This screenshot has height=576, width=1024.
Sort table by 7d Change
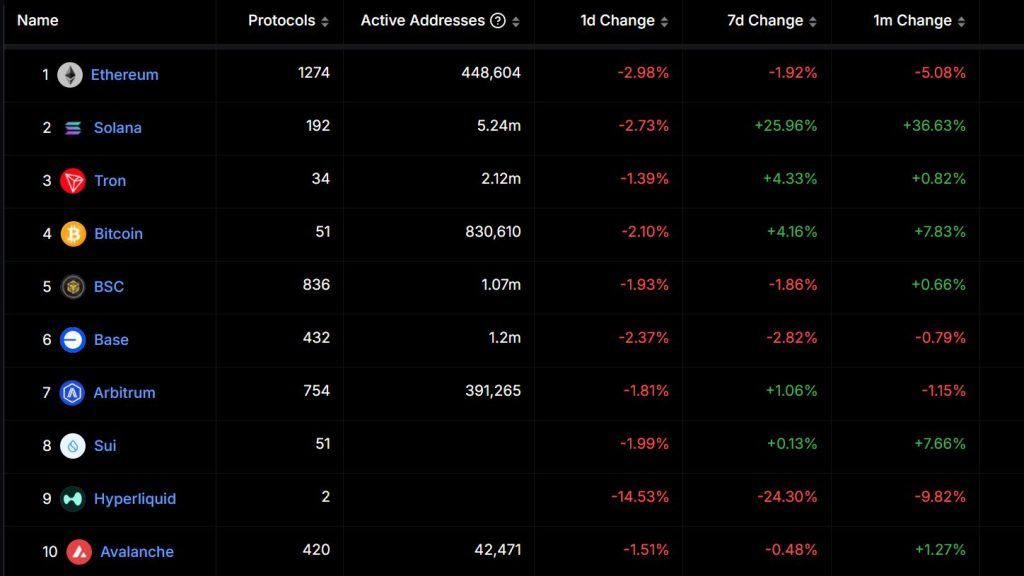pos(813,21)
